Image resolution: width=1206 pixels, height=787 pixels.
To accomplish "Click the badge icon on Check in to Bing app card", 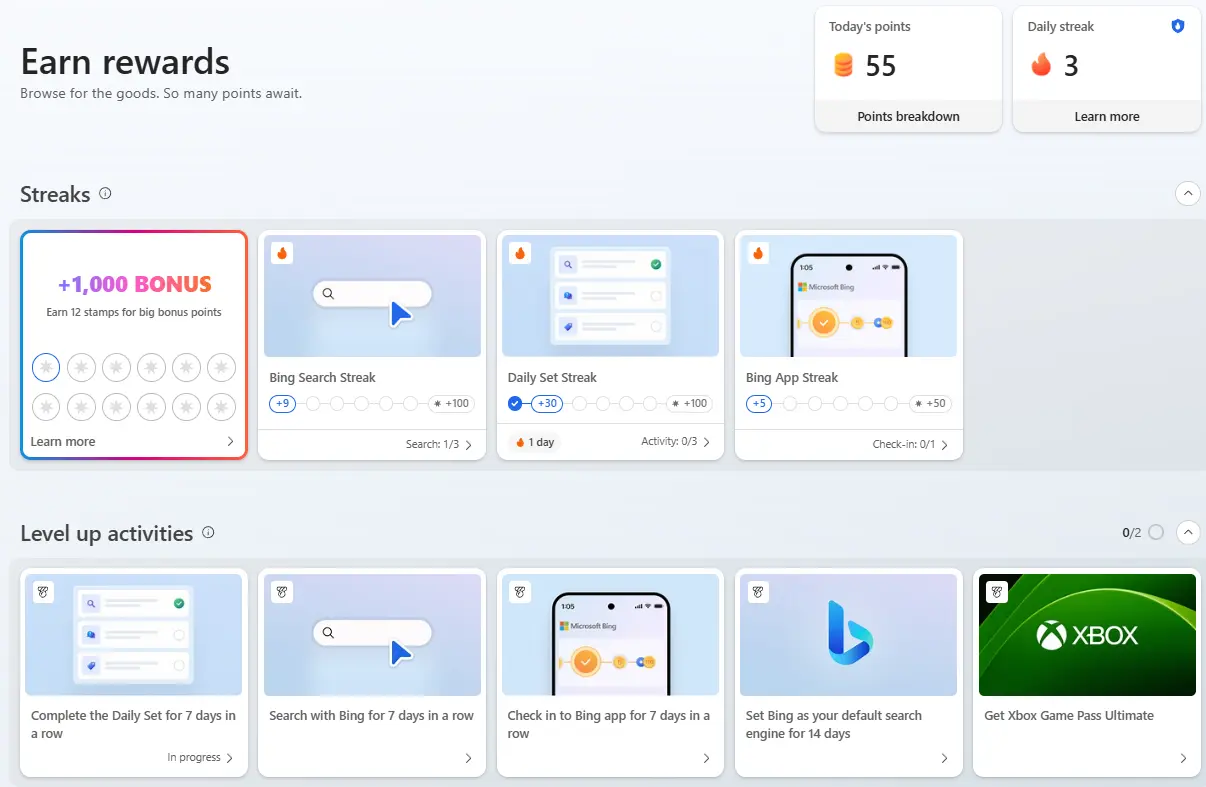I will pyautogui.click(x=520, y=592).
